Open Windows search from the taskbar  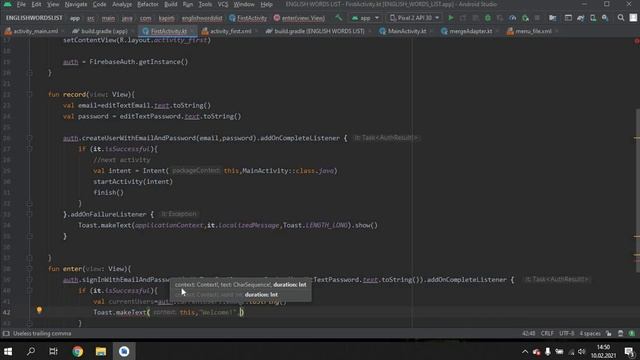point(31,351)
